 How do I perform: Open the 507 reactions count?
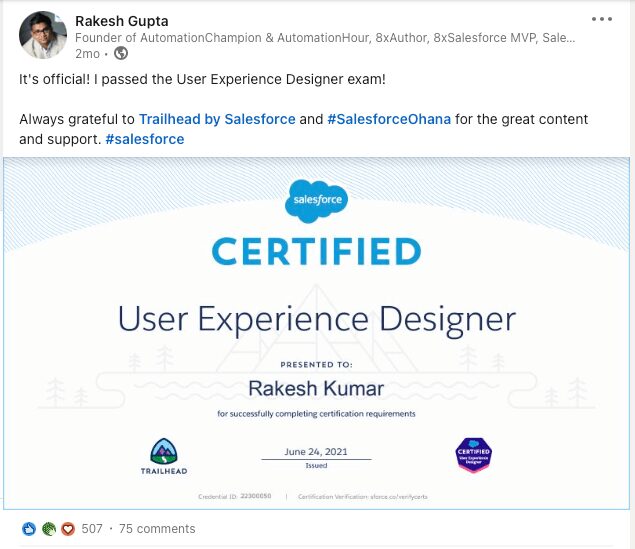92,529
